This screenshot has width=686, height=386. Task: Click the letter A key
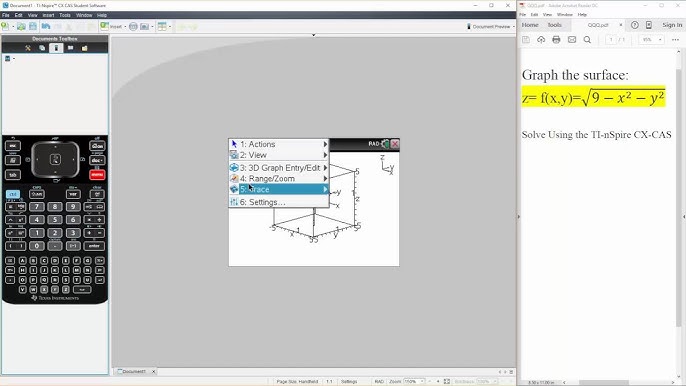click(22, 260)
